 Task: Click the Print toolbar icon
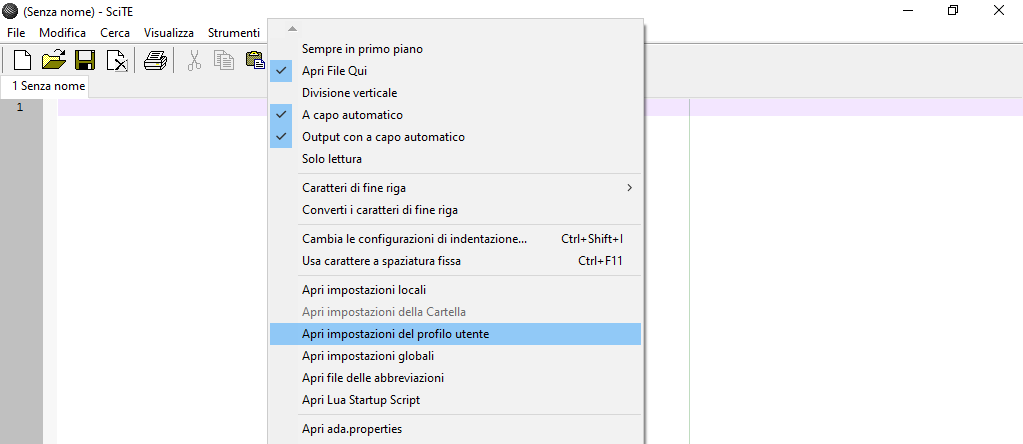pos(155,61)
